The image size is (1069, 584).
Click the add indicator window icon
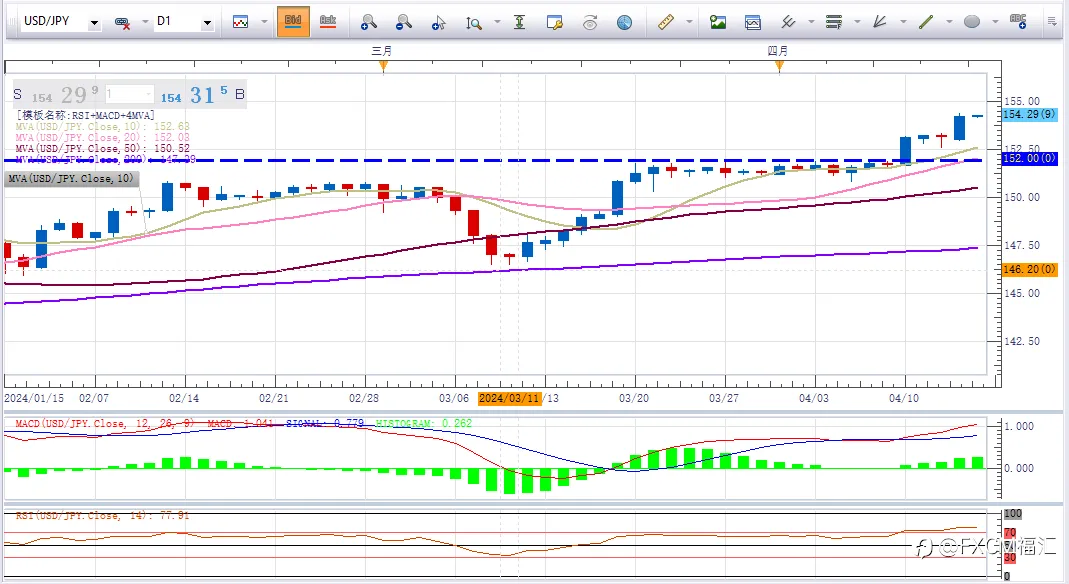coord(753,22)
